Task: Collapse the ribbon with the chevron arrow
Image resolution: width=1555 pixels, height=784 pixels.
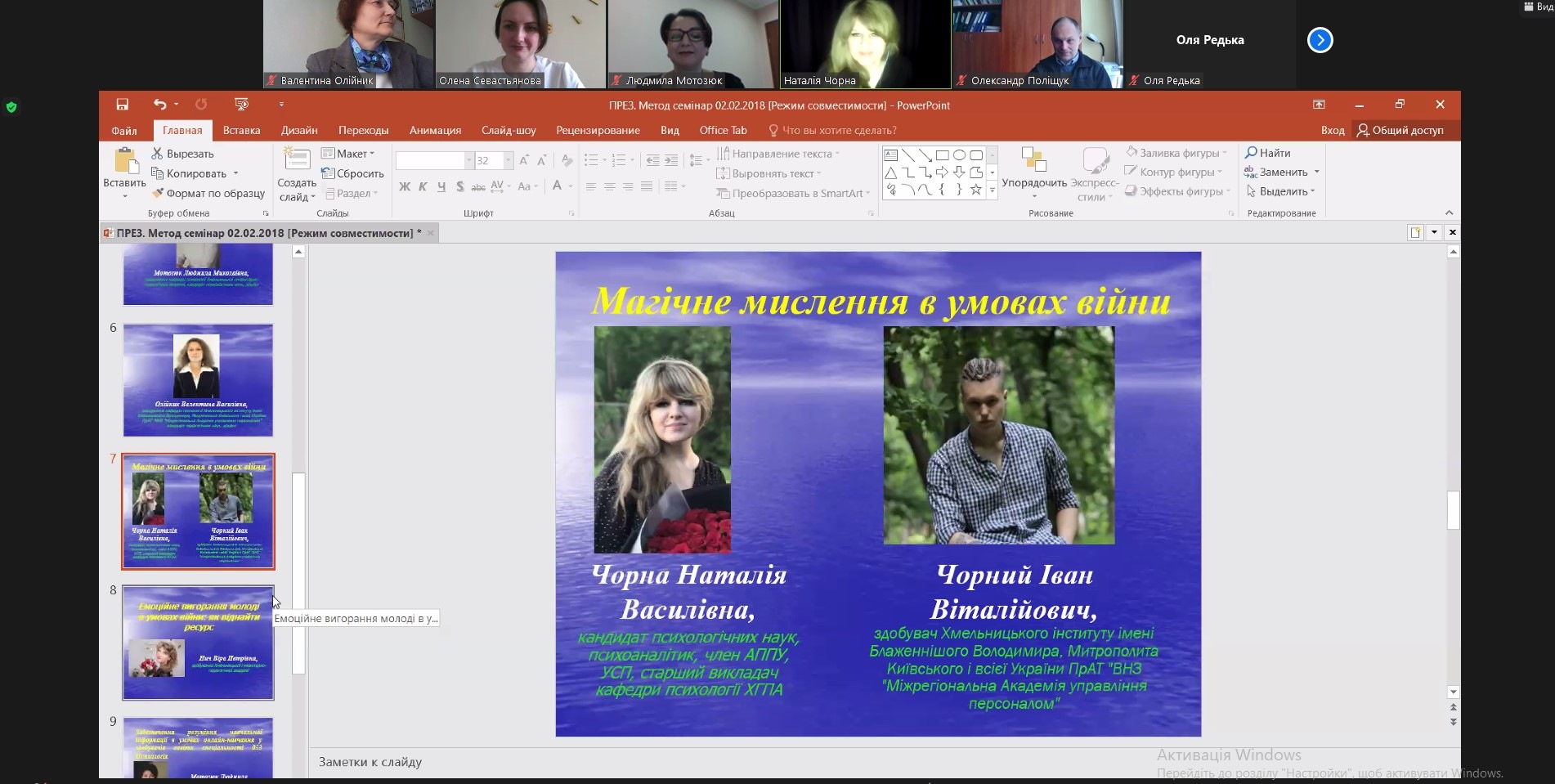Action: pos(1449,213)
